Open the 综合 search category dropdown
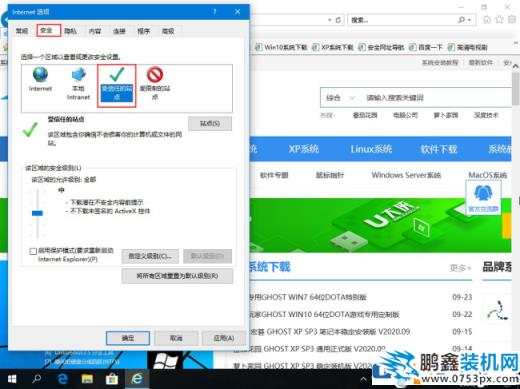This screenshot has width=520, height=389. [340, 98]
